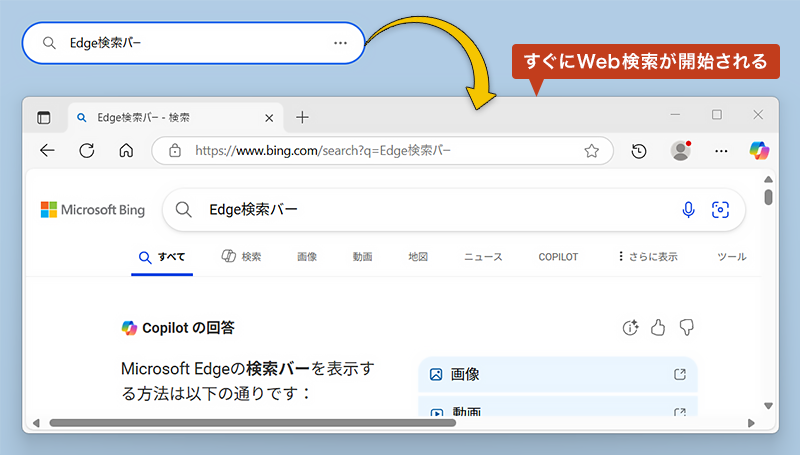This screenshot has width=800, height=455.
Task: Click the AI info icon beside thumbs up
Action: pos(631,327)
